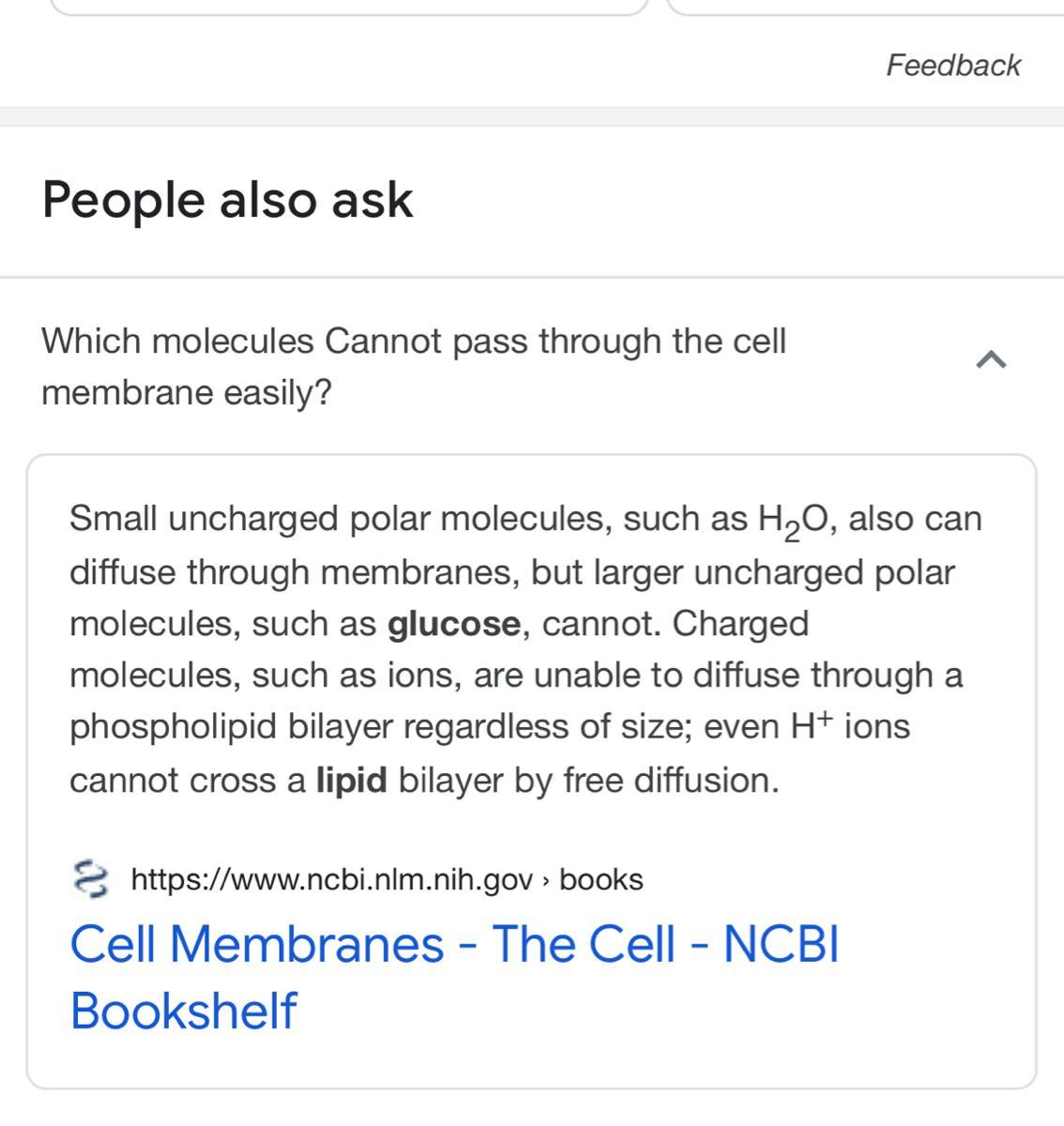Collapse the expanded question using the chevron
The image size is (1064, 1126).
click(991, 359)
